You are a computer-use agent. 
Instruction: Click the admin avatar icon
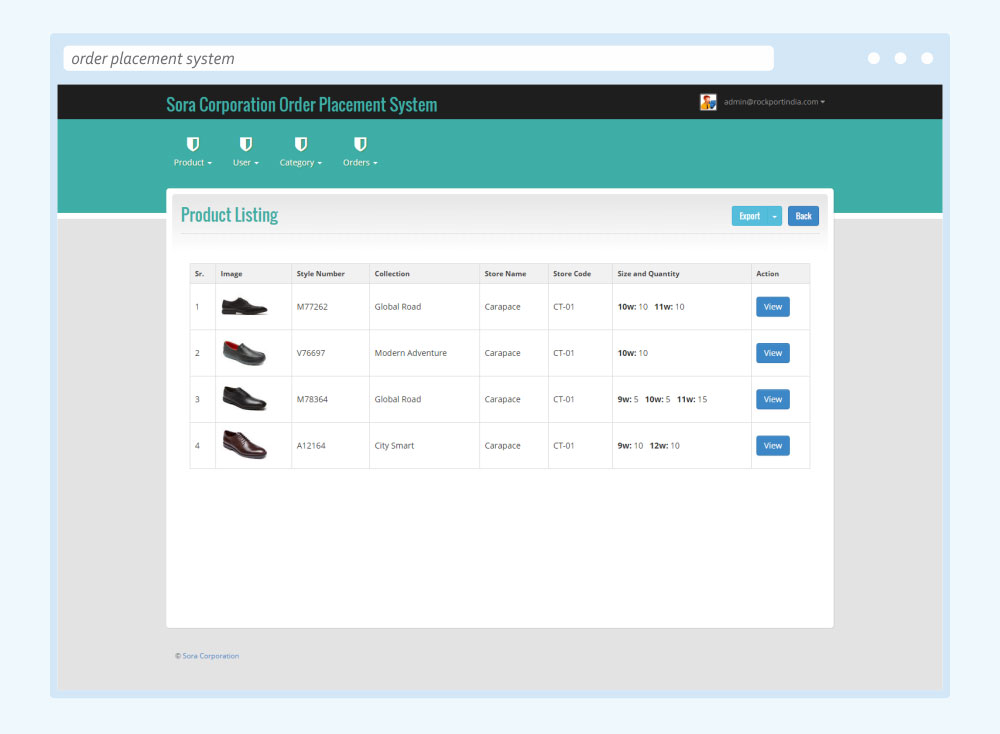(x=708, y=102)
